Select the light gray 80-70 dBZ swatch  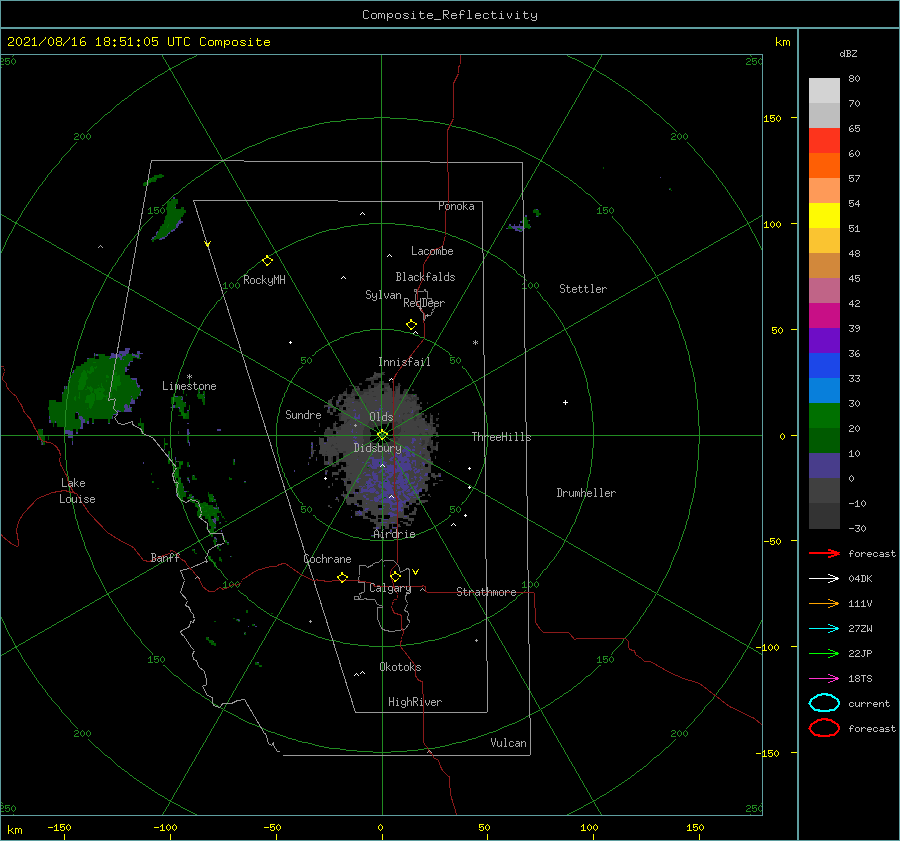click(x=824, y=91)
